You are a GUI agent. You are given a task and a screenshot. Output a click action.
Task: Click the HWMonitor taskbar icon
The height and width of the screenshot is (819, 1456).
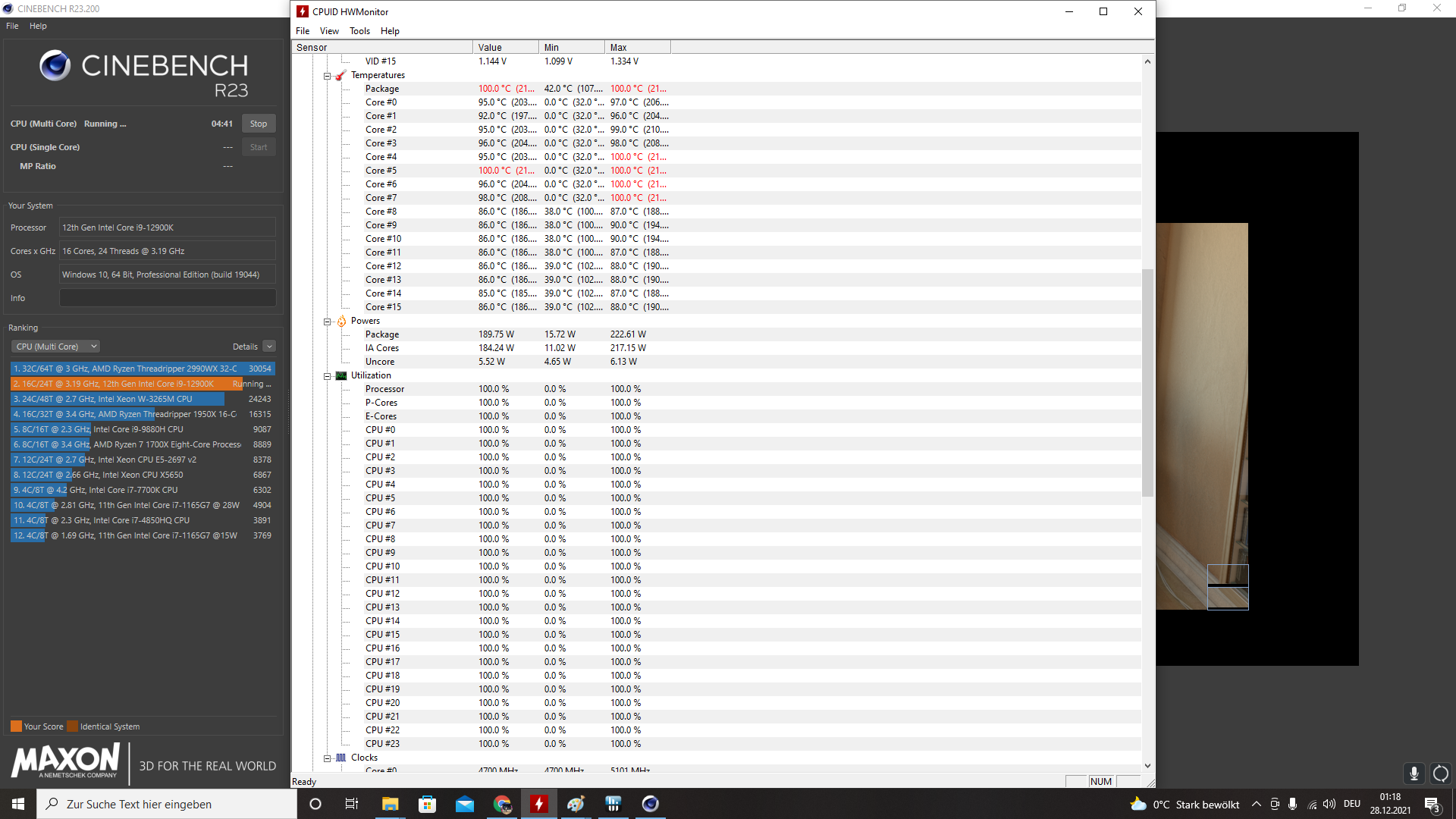pos(539,804)
